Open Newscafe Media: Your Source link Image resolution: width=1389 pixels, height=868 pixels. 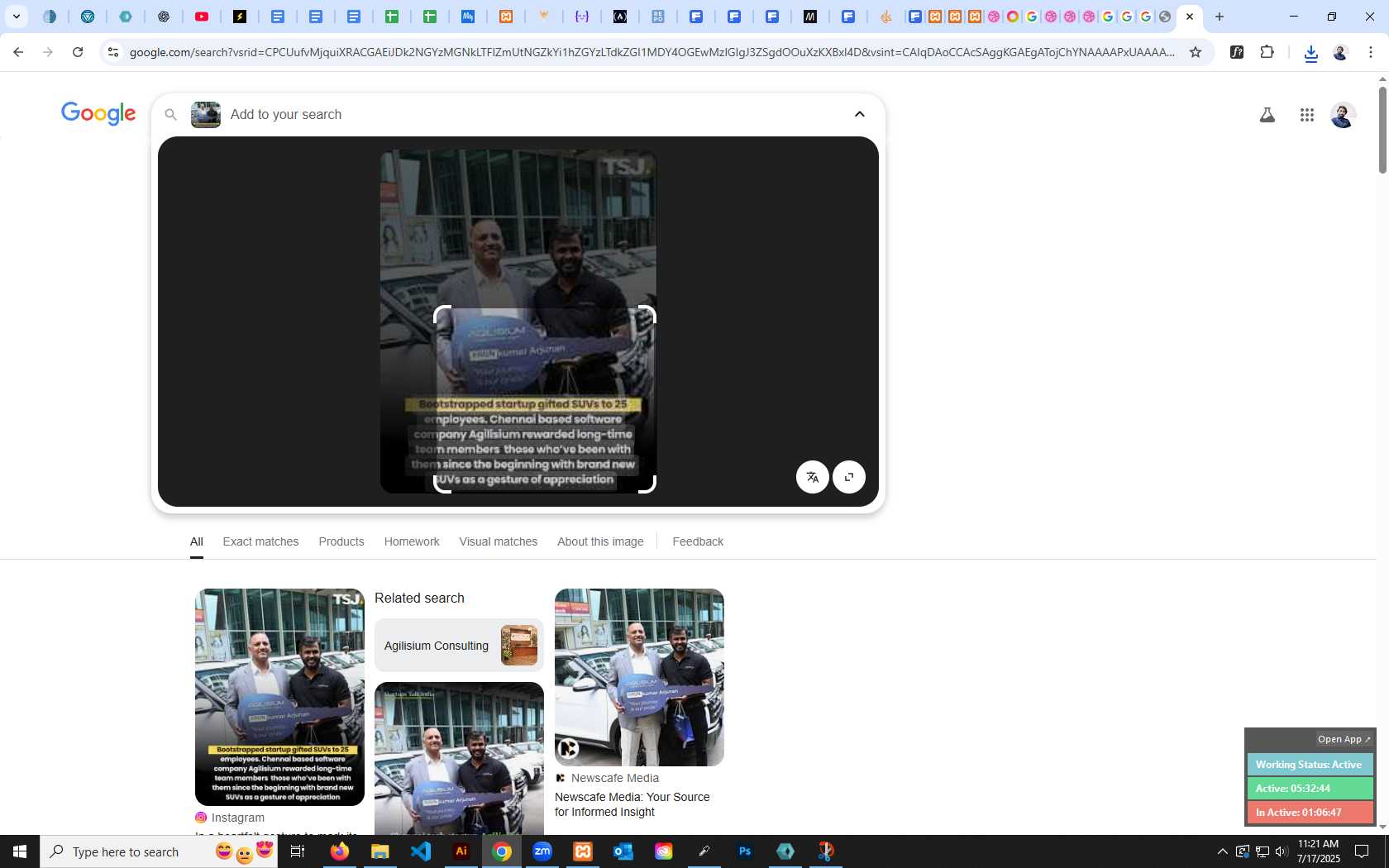point(632,804)
